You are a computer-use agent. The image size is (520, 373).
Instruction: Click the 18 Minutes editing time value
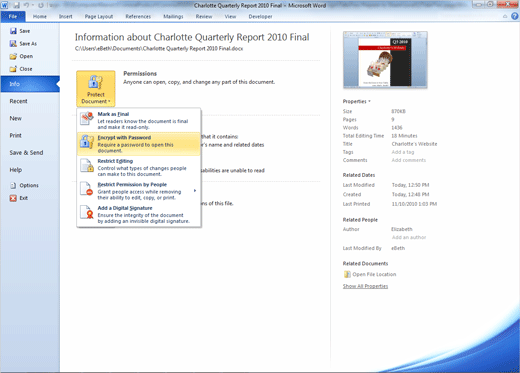click(404, 136)
